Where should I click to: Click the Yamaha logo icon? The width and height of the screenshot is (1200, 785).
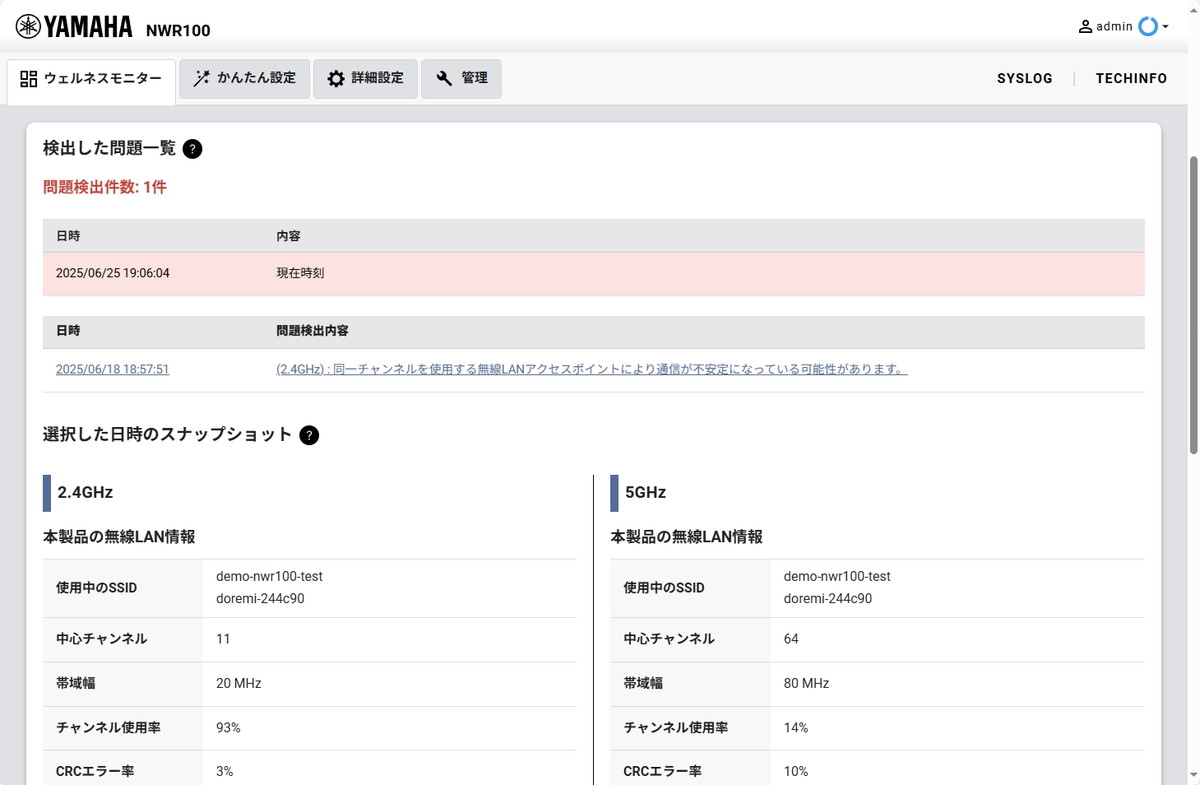point(27,25)
